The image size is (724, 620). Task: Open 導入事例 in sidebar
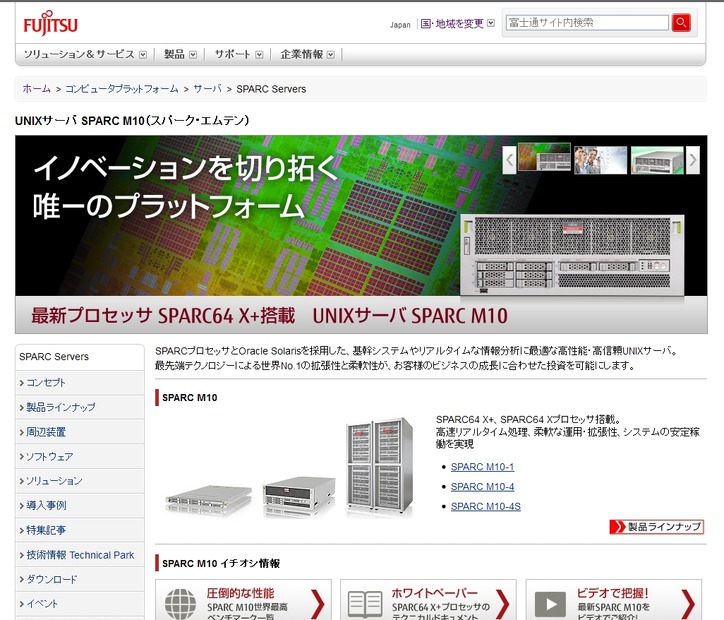[x=79, y=506]
